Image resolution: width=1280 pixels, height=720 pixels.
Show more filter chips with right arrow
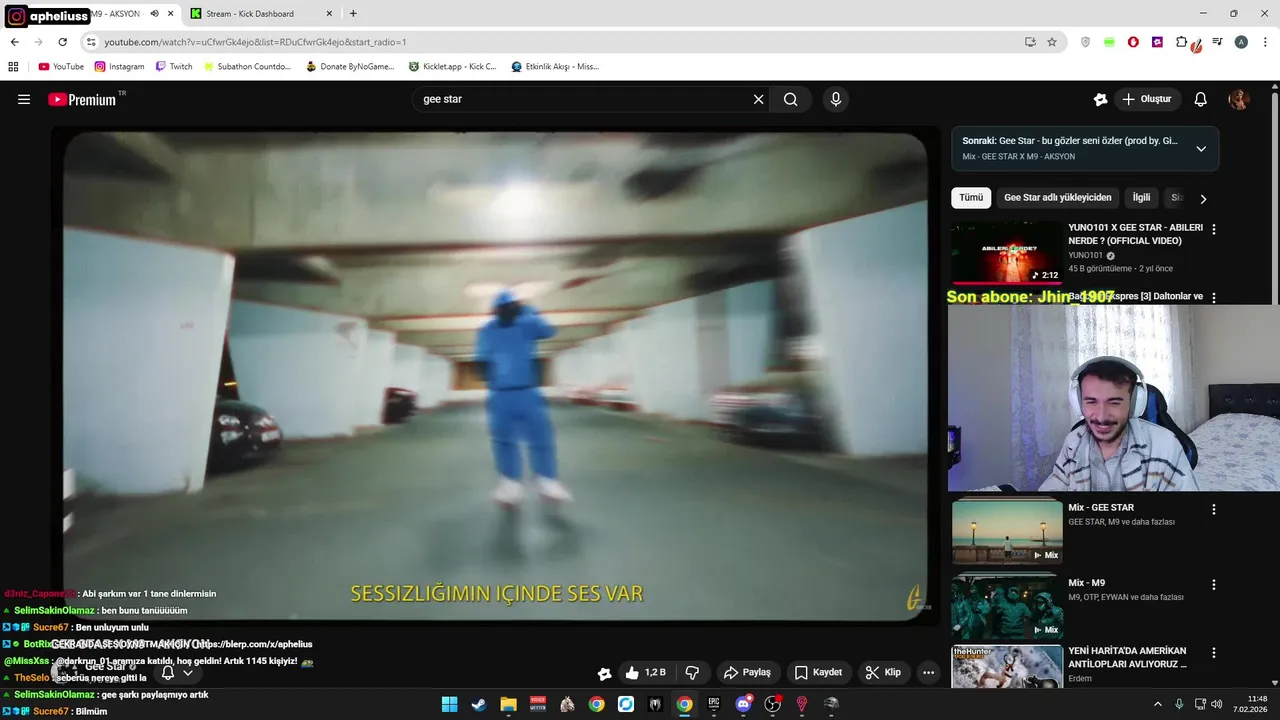[1203, 199]
